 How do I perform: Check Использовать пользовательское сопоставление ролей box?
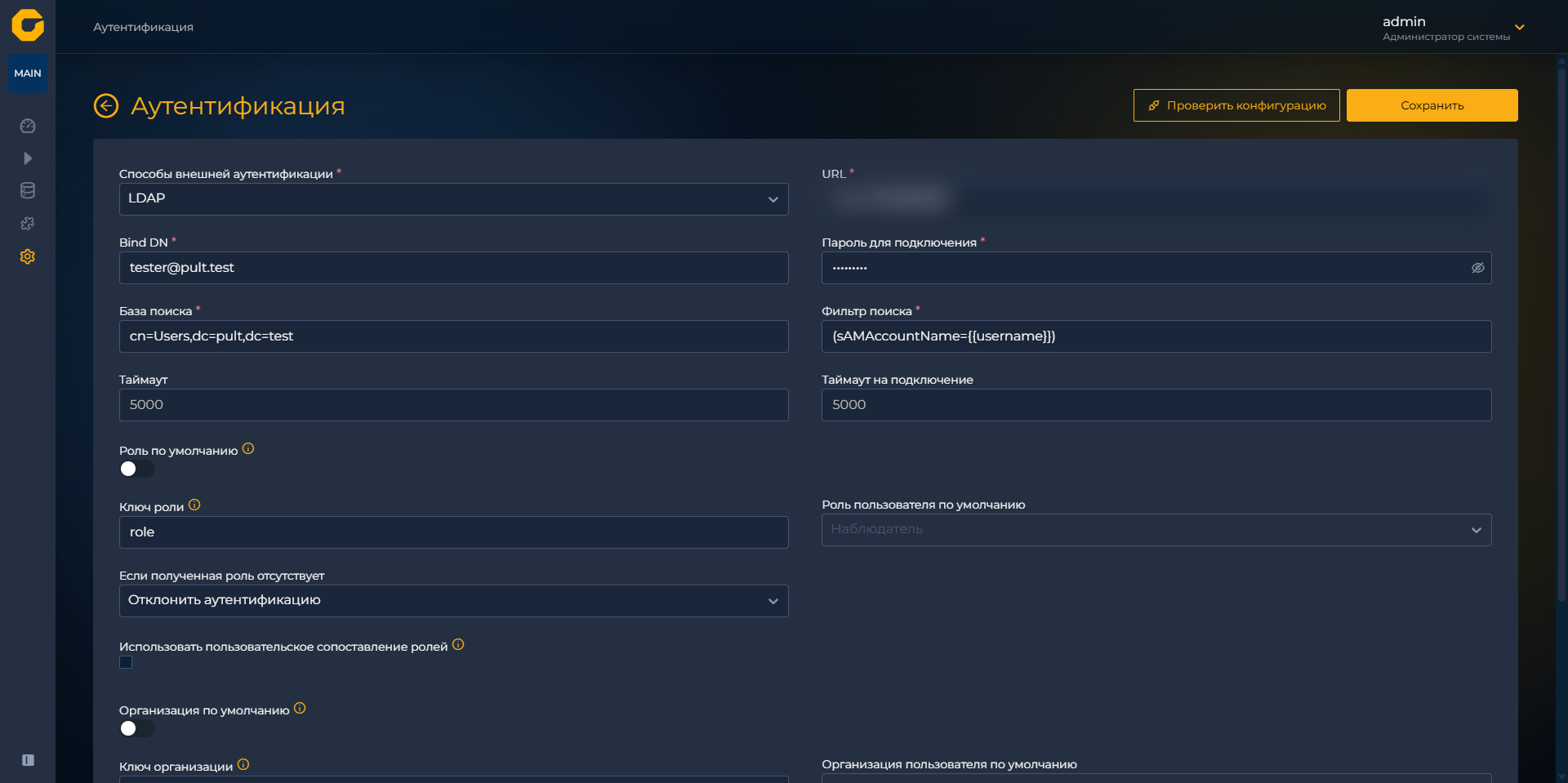pos(126,662)
